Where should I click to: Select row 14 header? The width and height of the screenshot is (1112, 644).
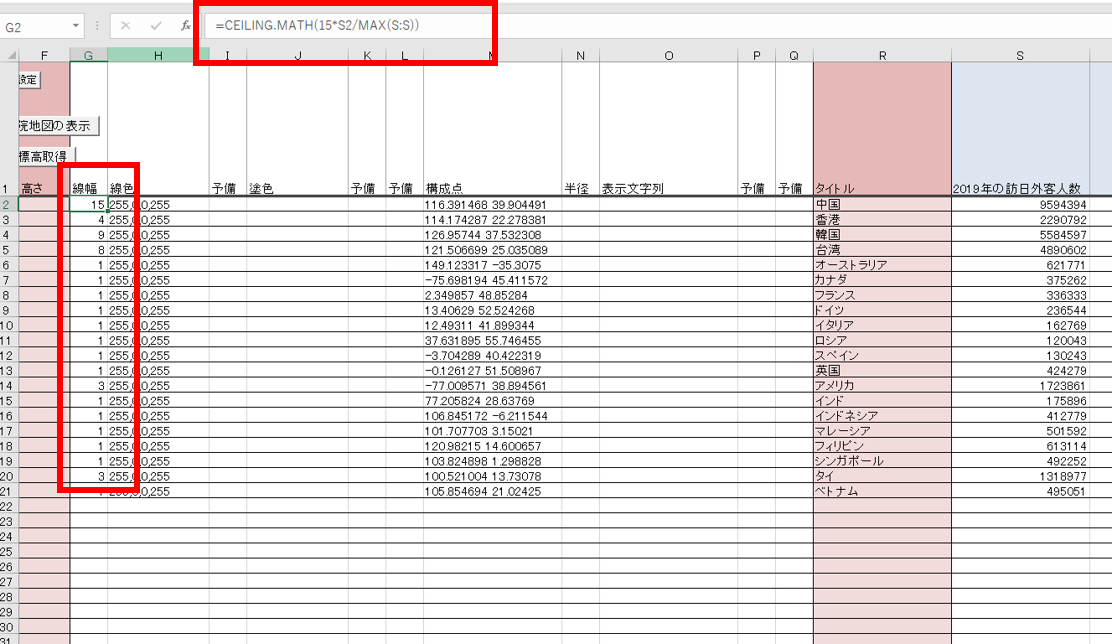click(7, 386)
